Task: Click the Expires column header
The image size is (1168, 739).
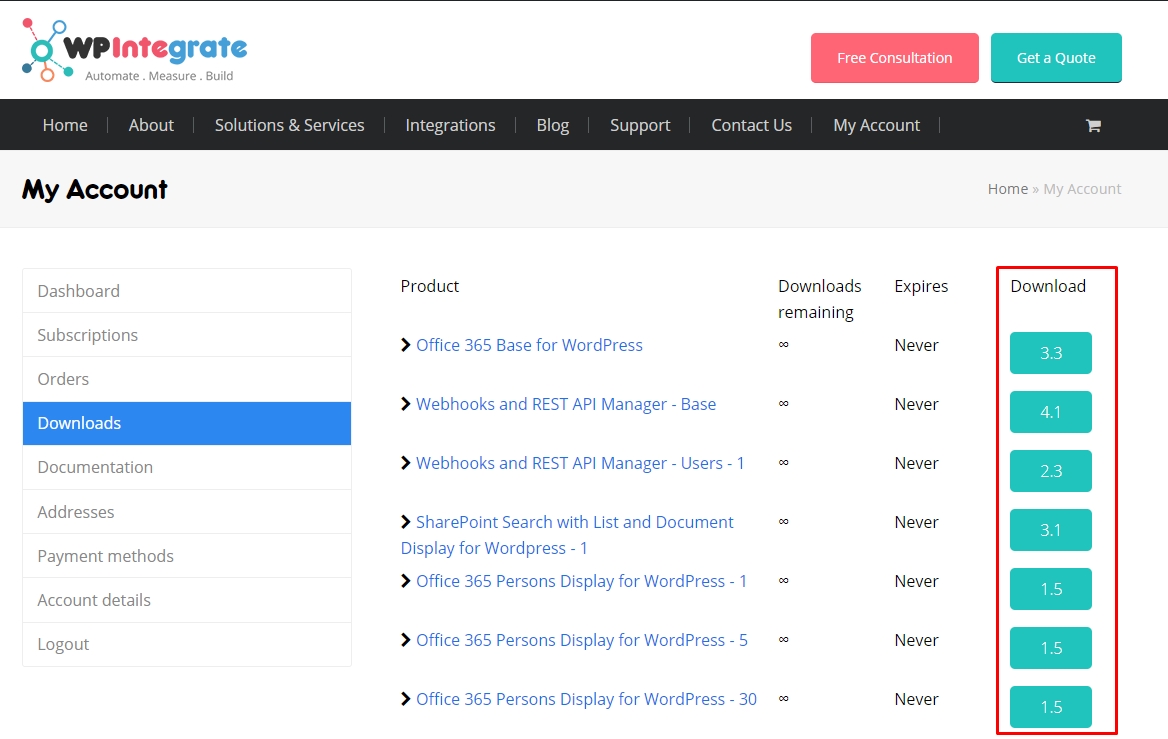Action: pos(921,286)
